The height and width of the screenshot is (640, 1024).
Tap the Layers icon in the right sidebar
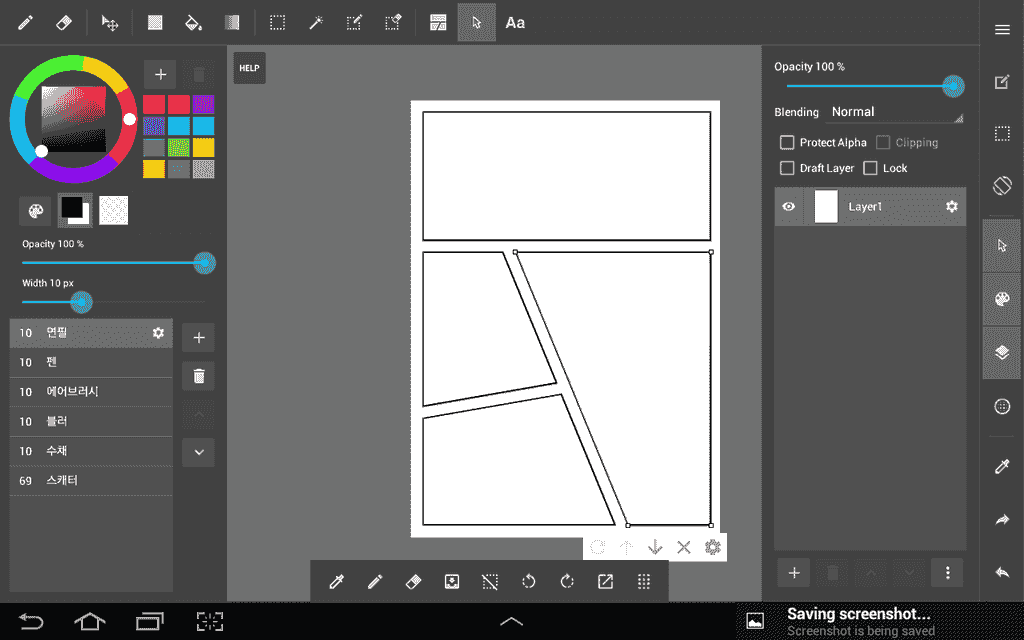[1001, 352]
